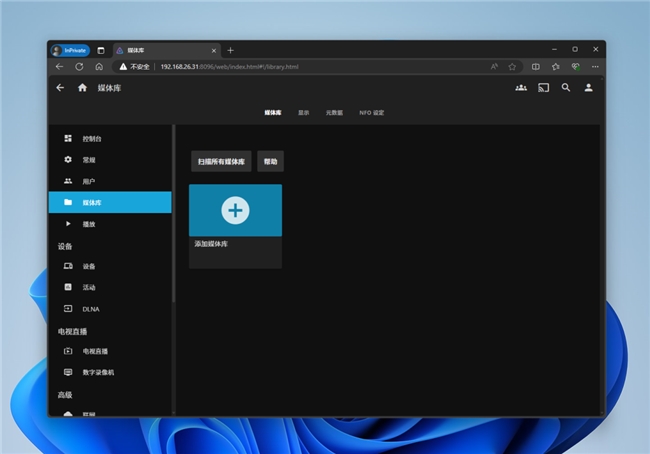
Task: Switch to the NFO 设定 tab
Action: (x=371, y=112)
